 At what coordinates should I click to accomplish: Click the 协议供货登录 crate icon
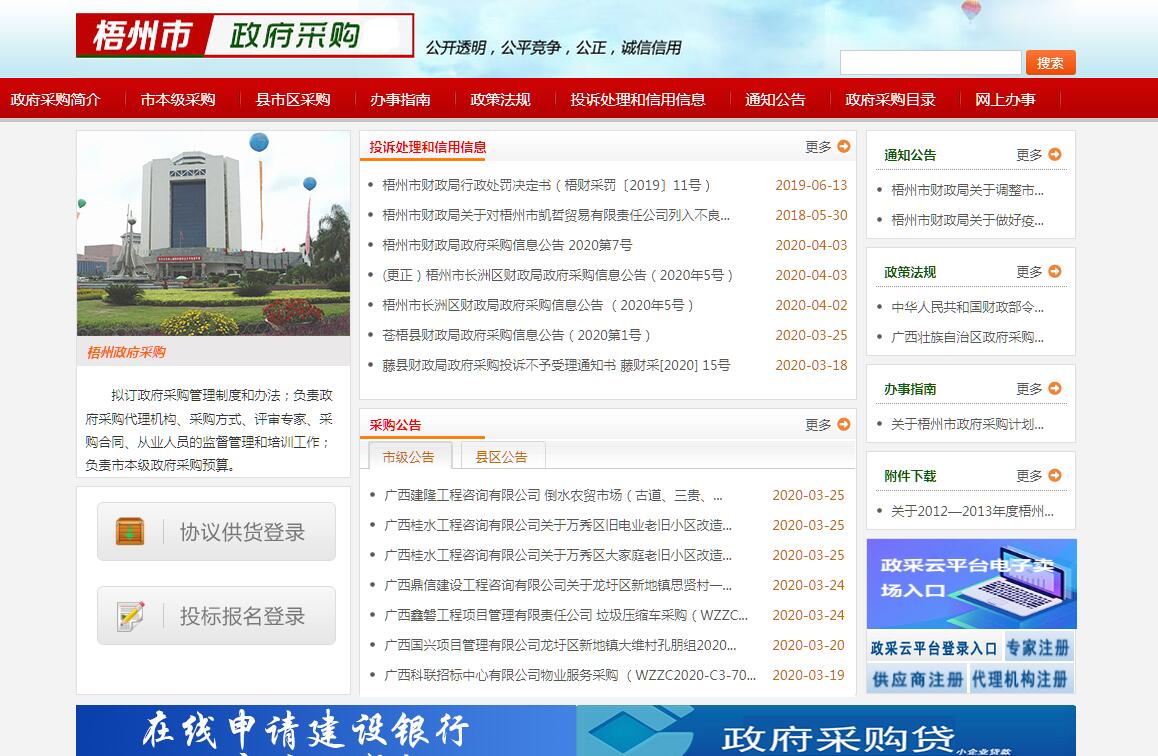click(x=130, y=531)
